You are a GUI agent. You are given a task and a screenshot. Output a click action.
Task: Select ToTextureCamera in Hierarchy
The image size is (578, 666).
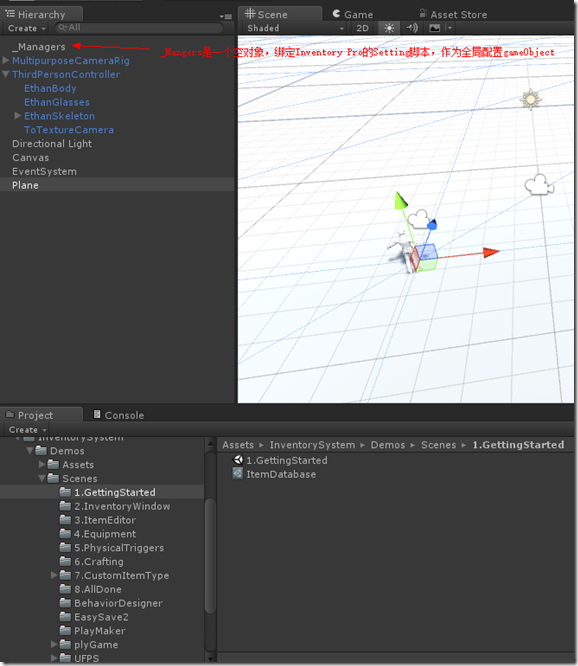point(69,130)
